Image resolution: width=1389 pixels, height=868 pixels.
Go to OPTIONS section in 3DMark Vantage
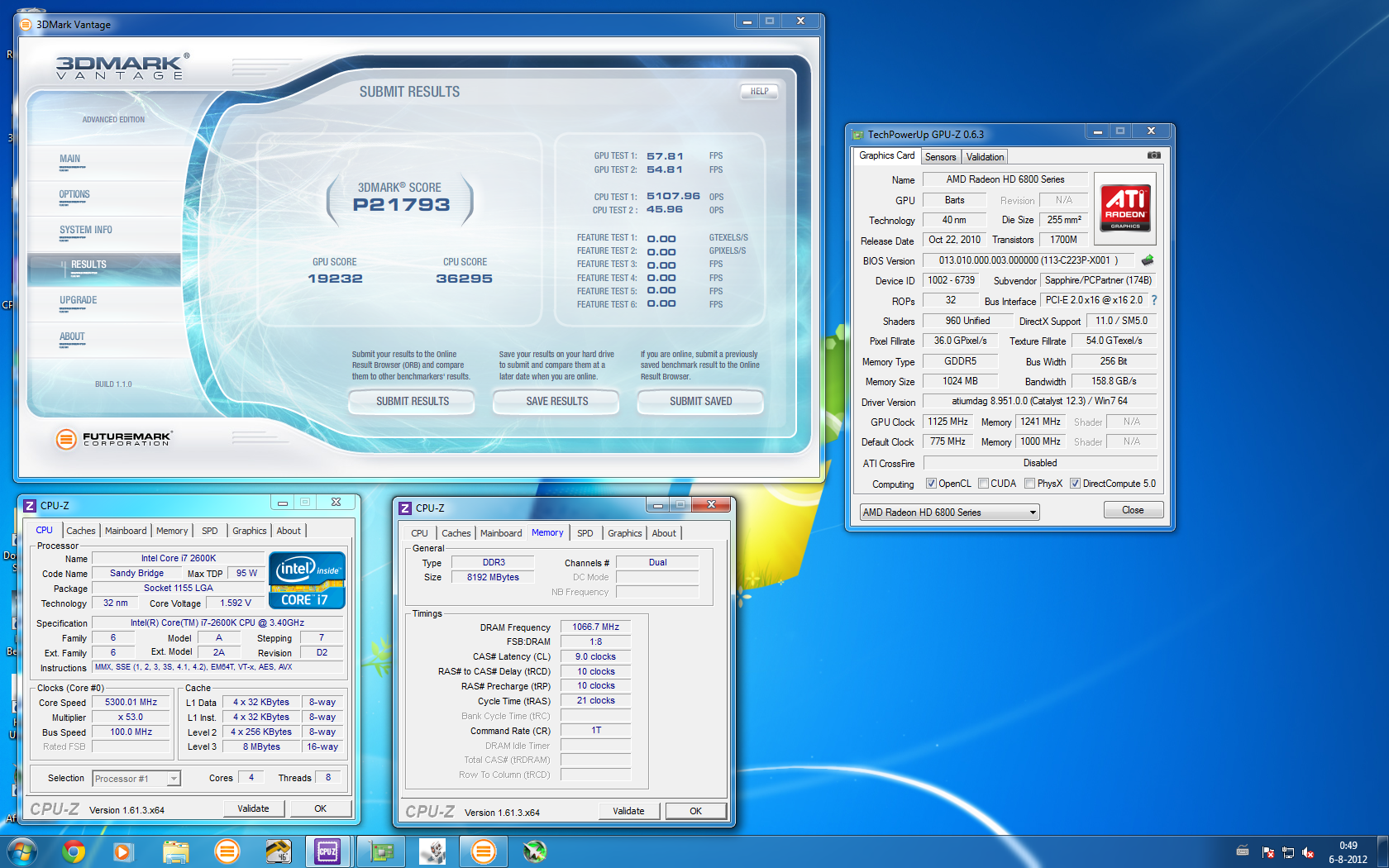tap(104, 198)
